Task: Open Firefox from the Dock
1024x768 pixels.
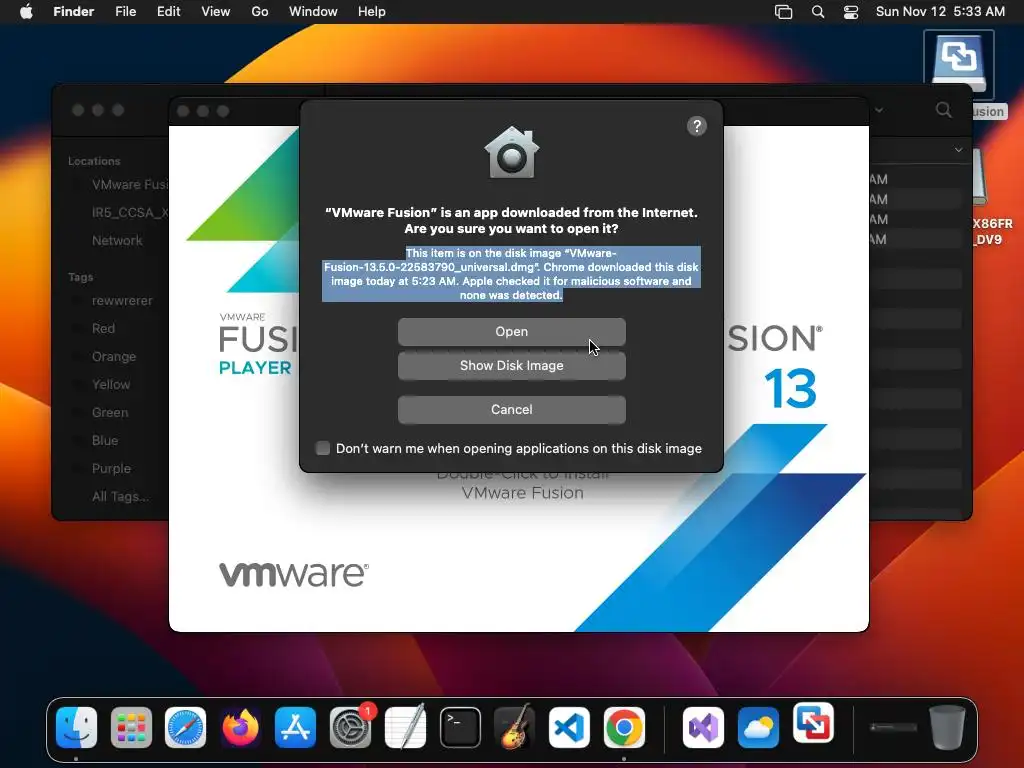Action: (240, 727)
